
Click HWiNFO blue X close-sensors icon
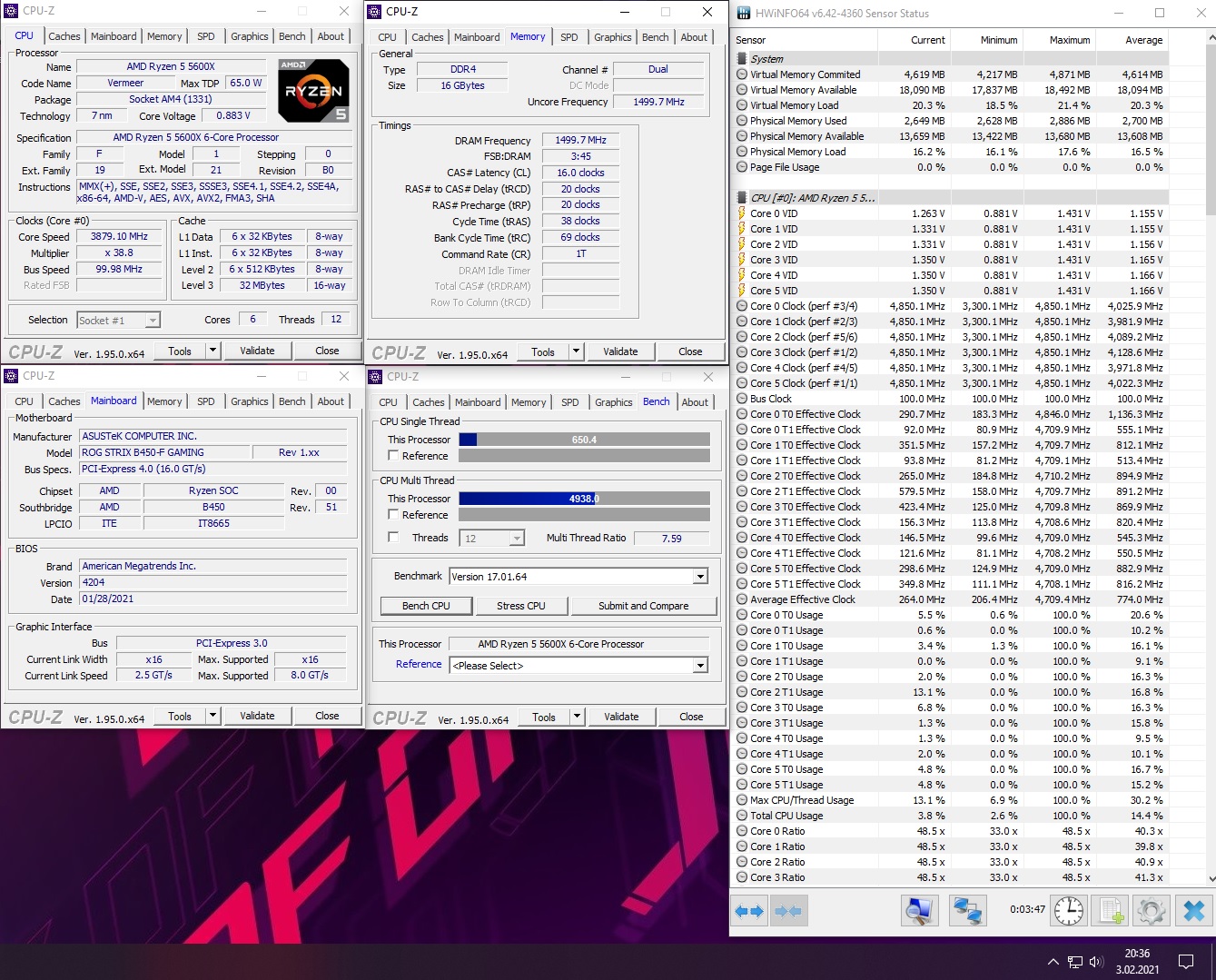(1194, 910)
